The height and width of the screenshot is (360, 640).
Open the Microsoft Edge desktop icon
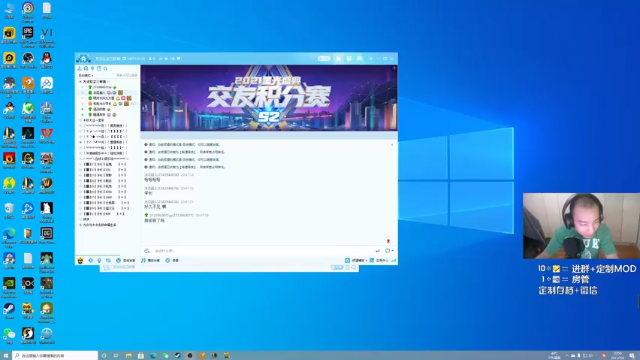pyautogui.click(x=9, y=236)
